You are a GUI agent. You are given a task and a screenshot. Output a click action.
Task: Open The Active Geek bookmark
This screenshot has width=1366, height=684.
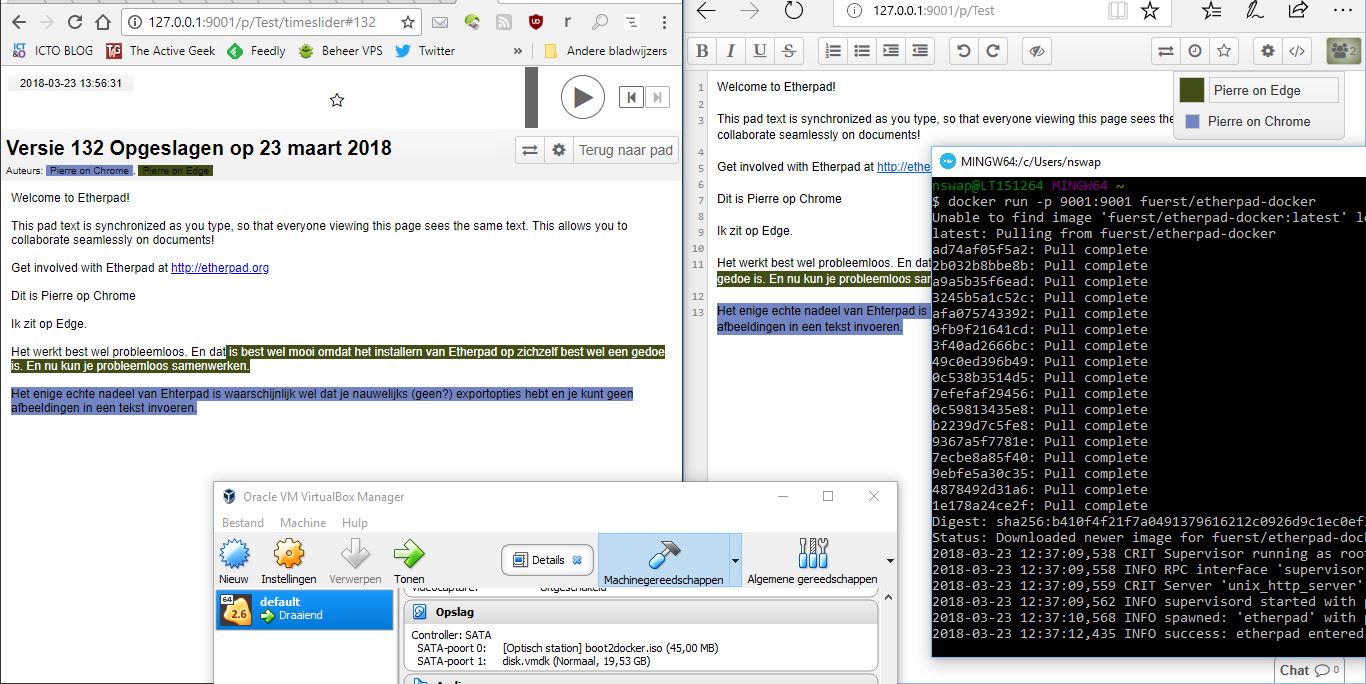pyautogui.click(x=161, y=51)
